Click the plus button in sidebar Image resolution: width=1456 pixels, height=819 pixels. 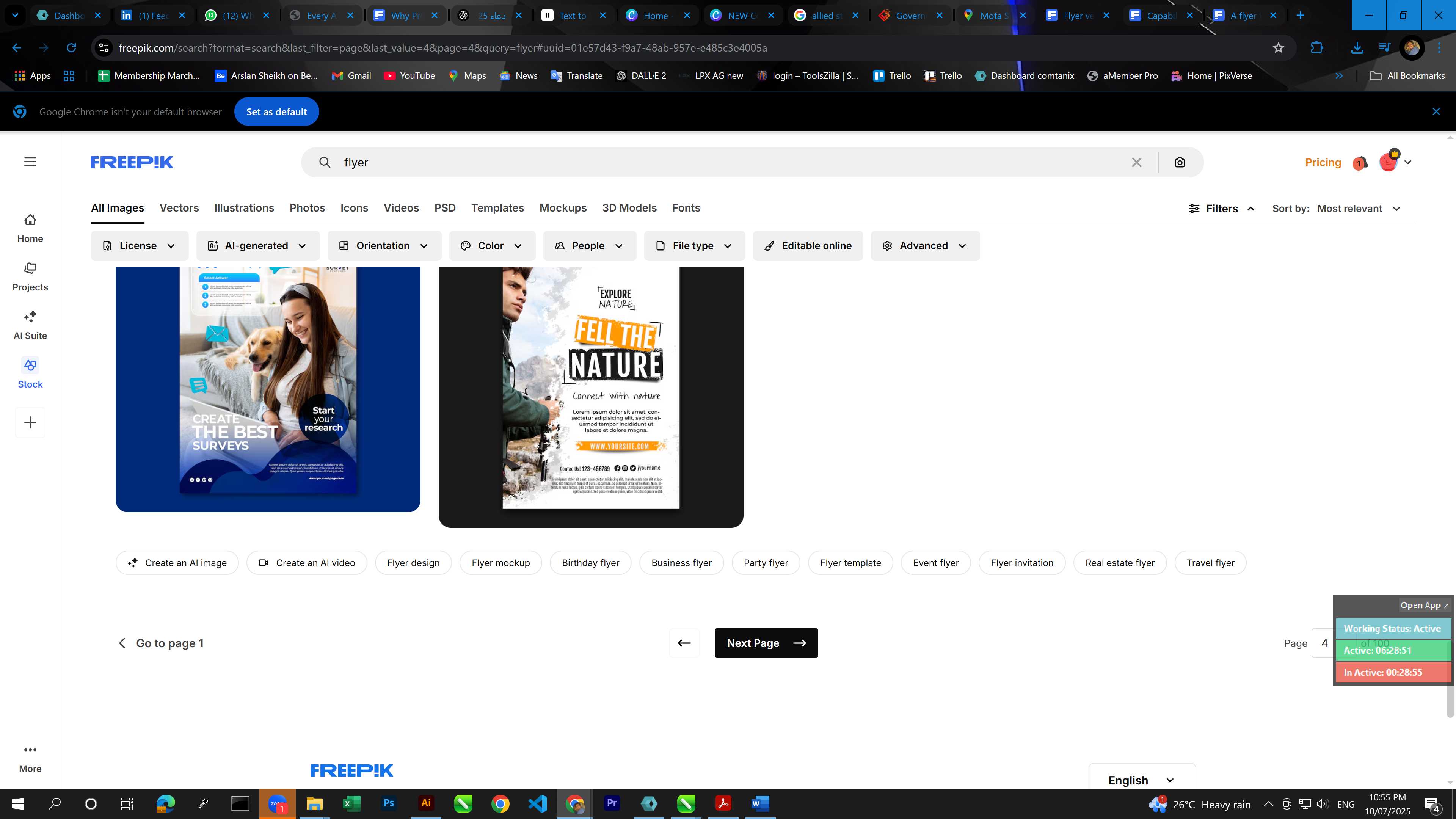click(x=30, y=422)
